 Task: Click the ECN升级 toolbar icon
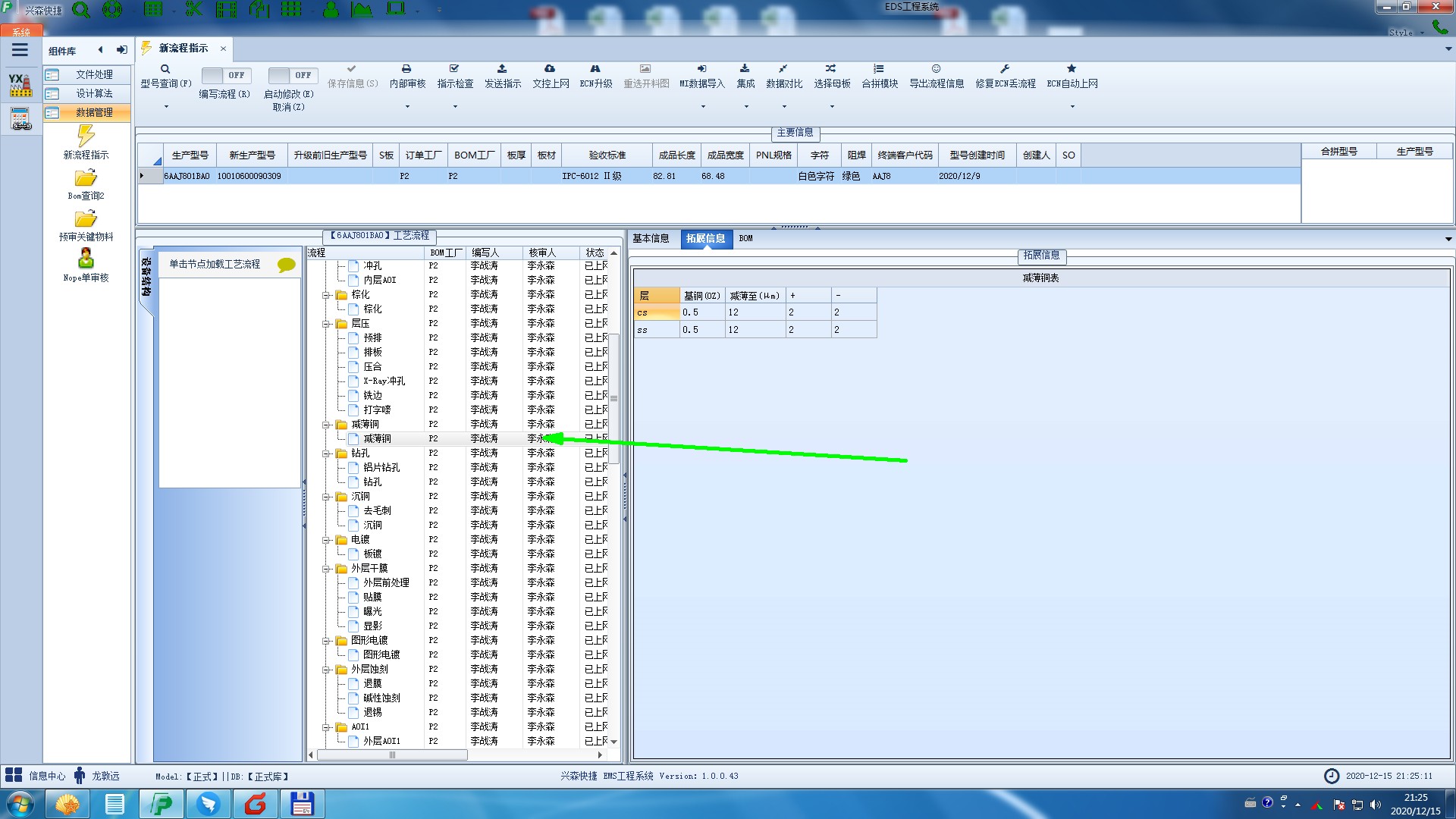(595, 69)
